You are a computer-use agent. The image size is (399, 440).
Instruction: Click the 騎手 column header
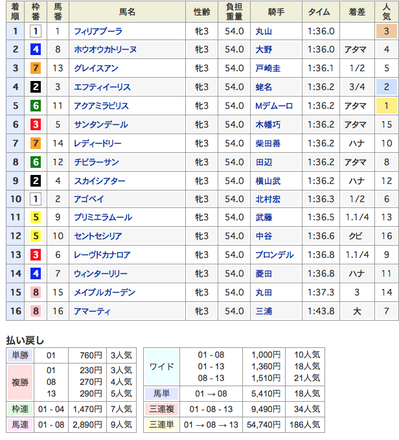[276, 12]
